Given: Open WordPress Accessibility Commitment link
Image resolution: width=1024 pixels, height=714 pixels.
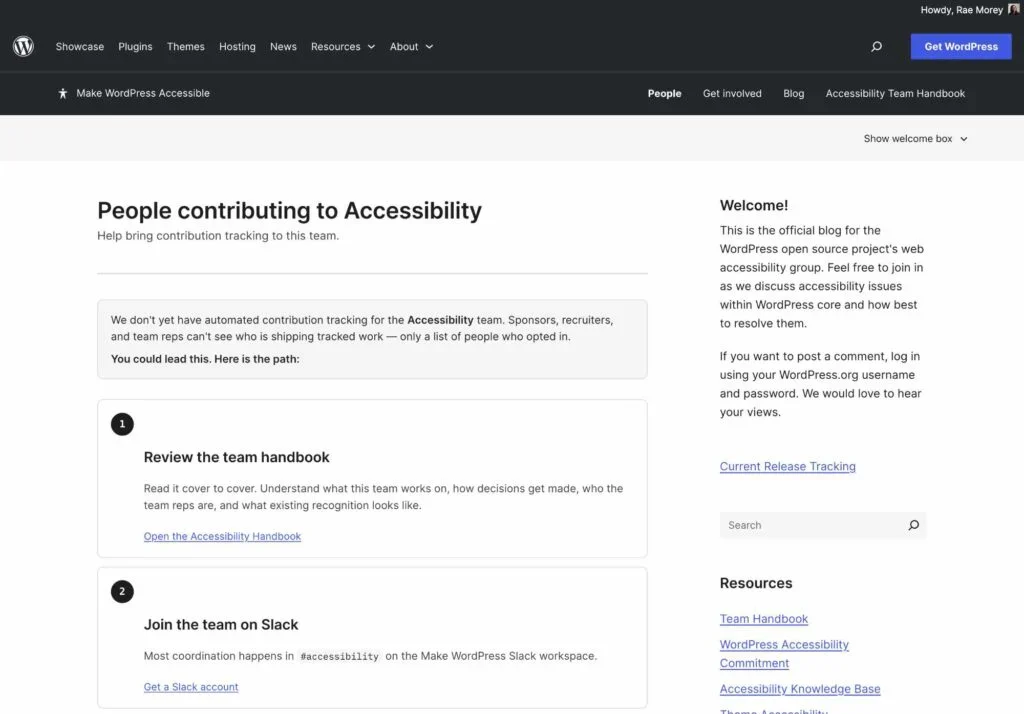Looking at the screenshot, I should click(x=784, y=654).
